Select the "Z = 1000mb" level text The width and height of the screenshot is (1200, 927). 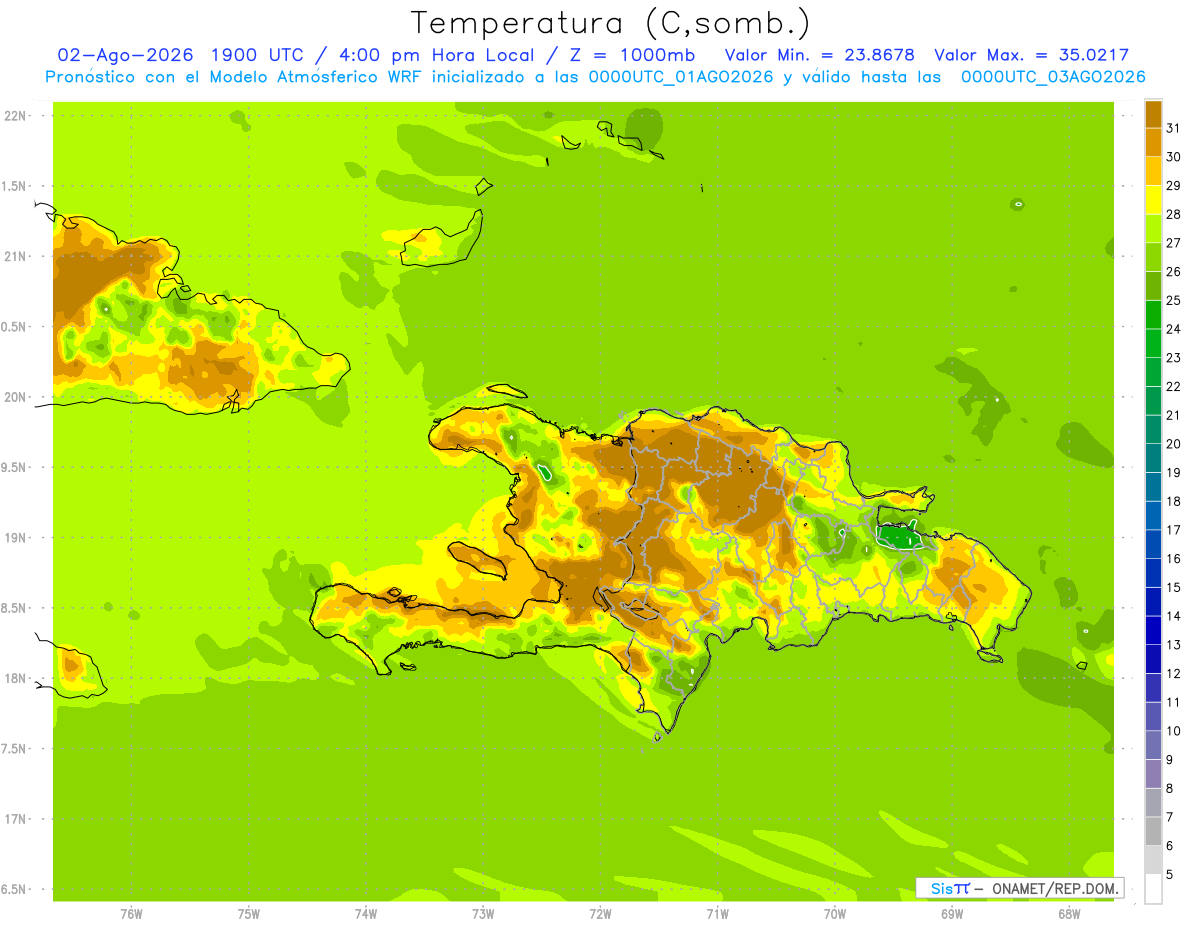pos(633,55)
